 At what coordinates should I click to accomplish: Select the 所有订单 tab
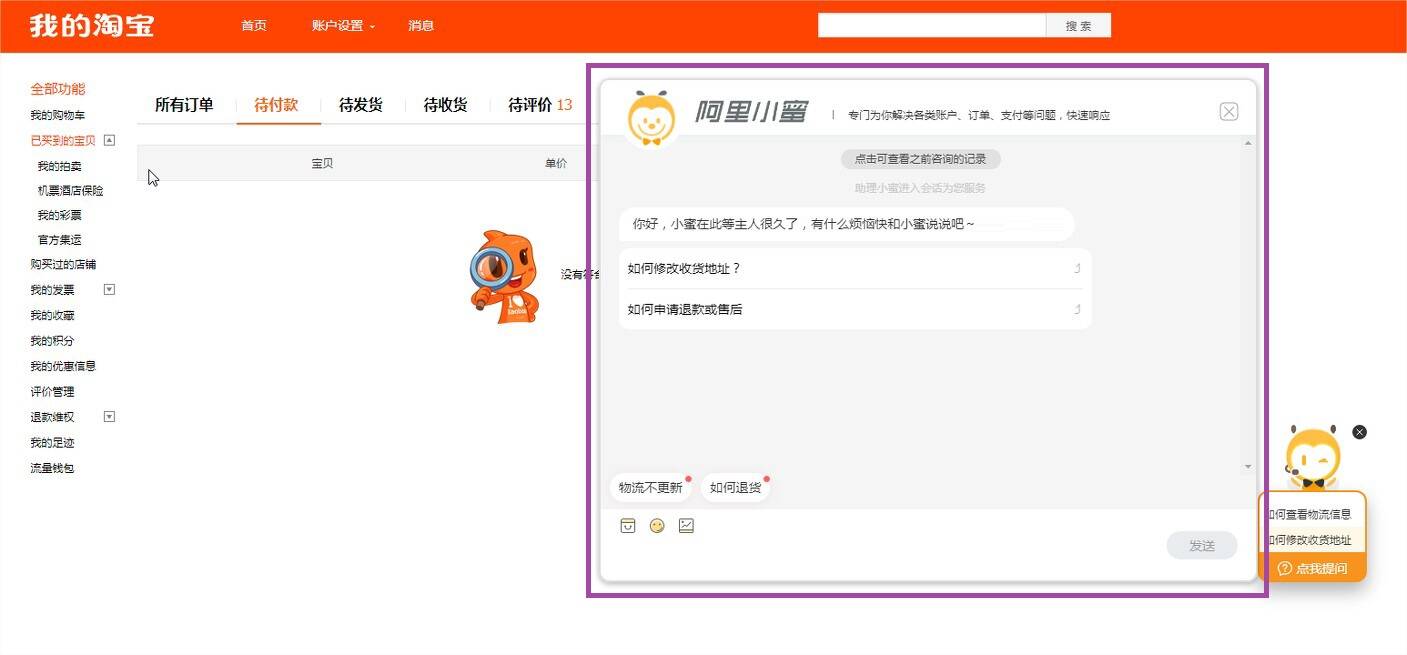tap(184, 105)
